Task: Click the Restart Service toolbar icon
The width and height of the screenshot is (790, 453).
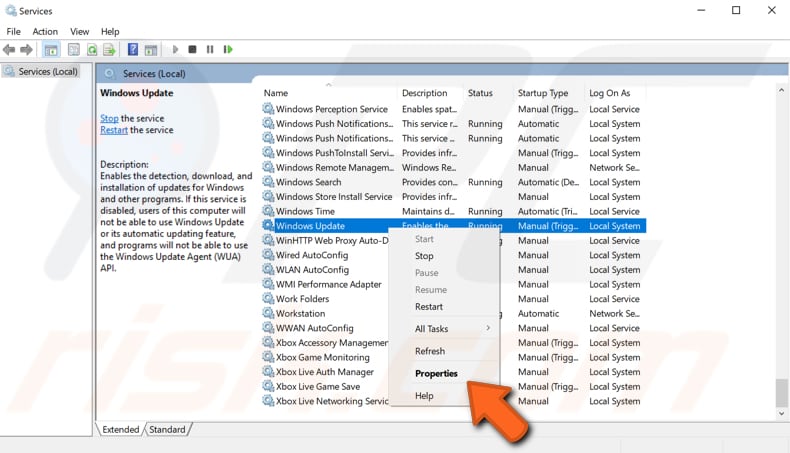Action: [228, 49]
